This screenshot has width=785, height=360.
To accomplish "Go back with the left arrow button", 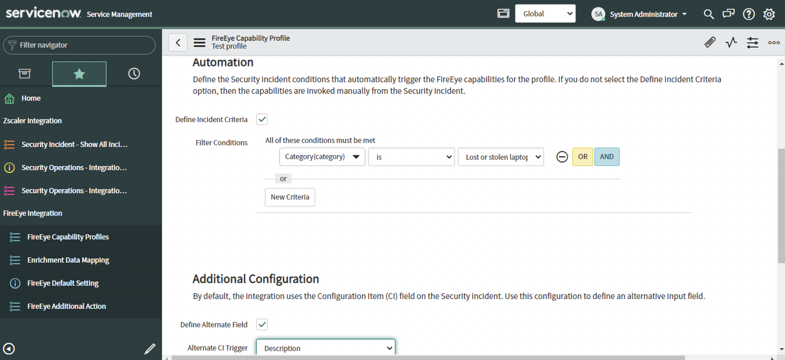I will 178,43.
